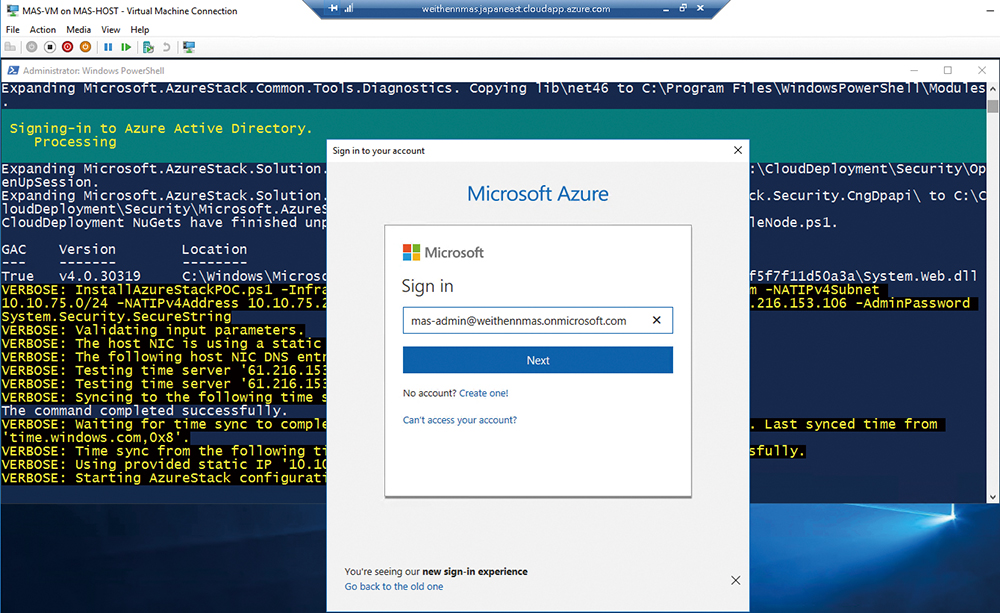Restore down the remote desktop session
This screenshot has height=613, width=1000.
point(683,8)
